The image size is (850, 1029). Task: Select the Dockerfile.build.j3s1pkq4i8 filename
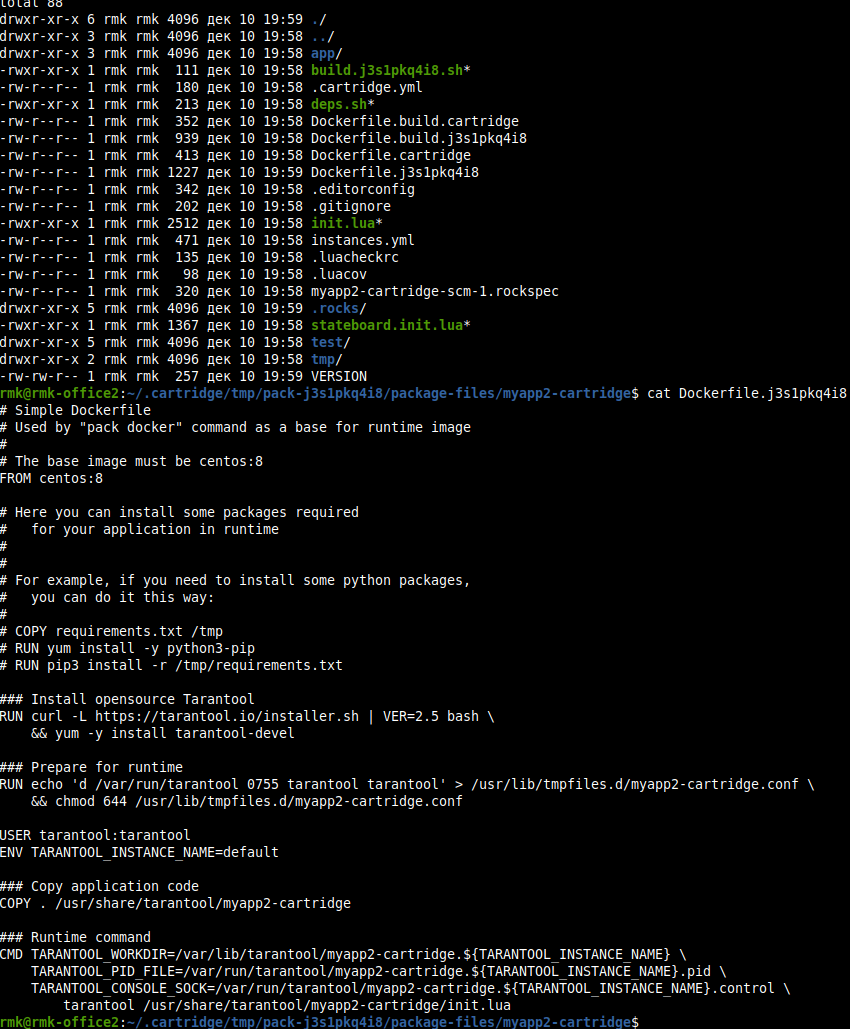click(x=419, y=139)
